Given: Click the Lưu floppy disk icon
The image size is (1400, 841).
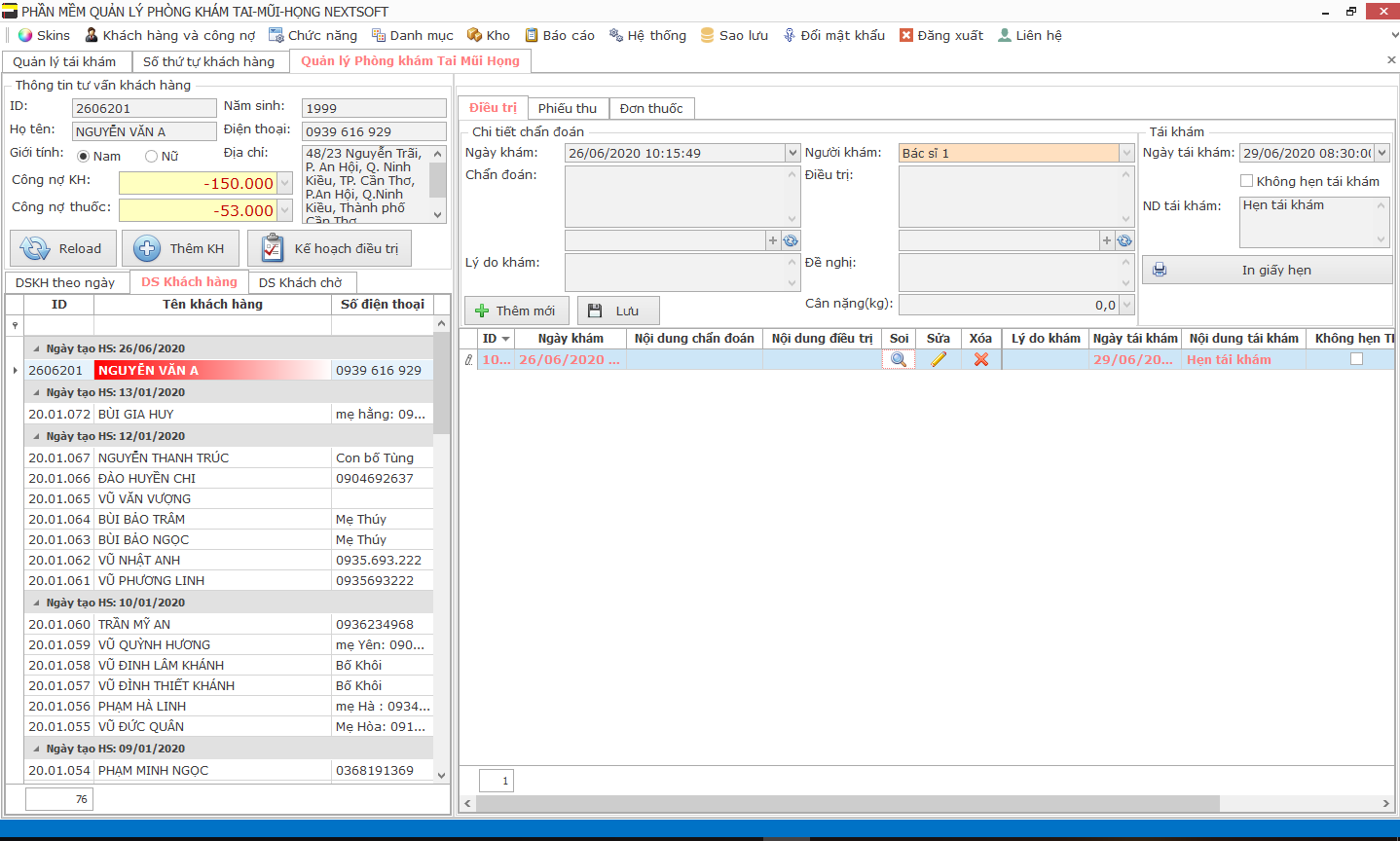Looking at the screenshot, I should [595, 311].
